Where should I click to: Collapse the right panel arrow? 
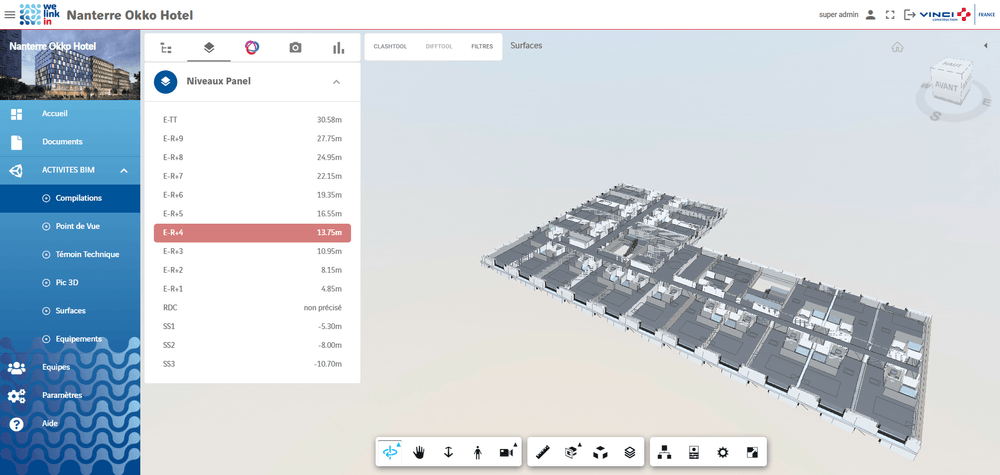click(985, 46)
